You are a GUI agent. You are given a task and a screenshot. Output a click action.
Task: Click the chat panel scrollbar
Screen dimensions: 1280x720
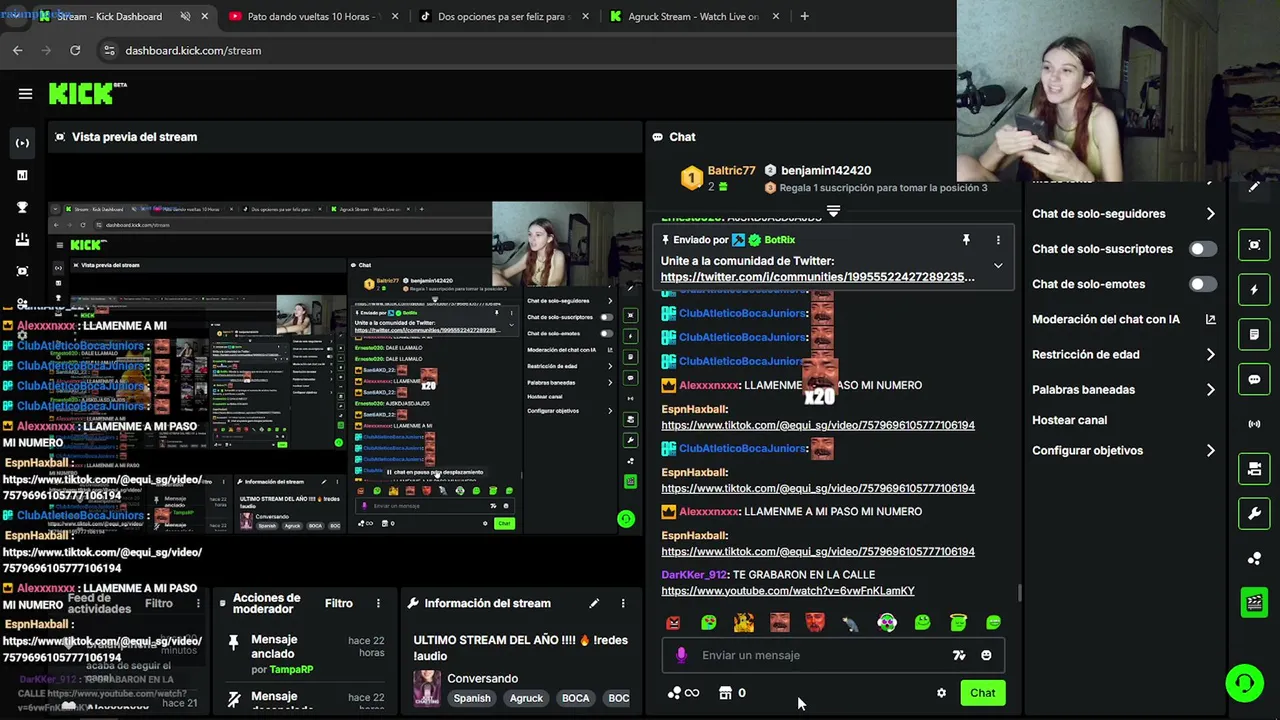(1019, 592)
